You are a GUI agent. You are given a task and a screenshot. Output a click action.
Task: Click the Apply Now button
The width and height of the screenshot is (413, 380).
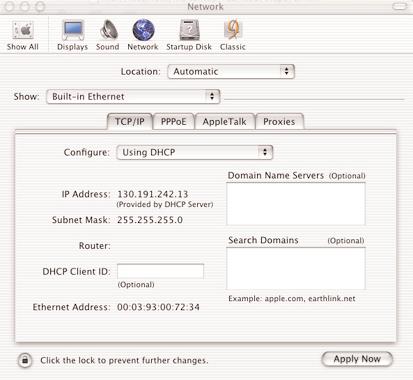click(x=357, y=359)
